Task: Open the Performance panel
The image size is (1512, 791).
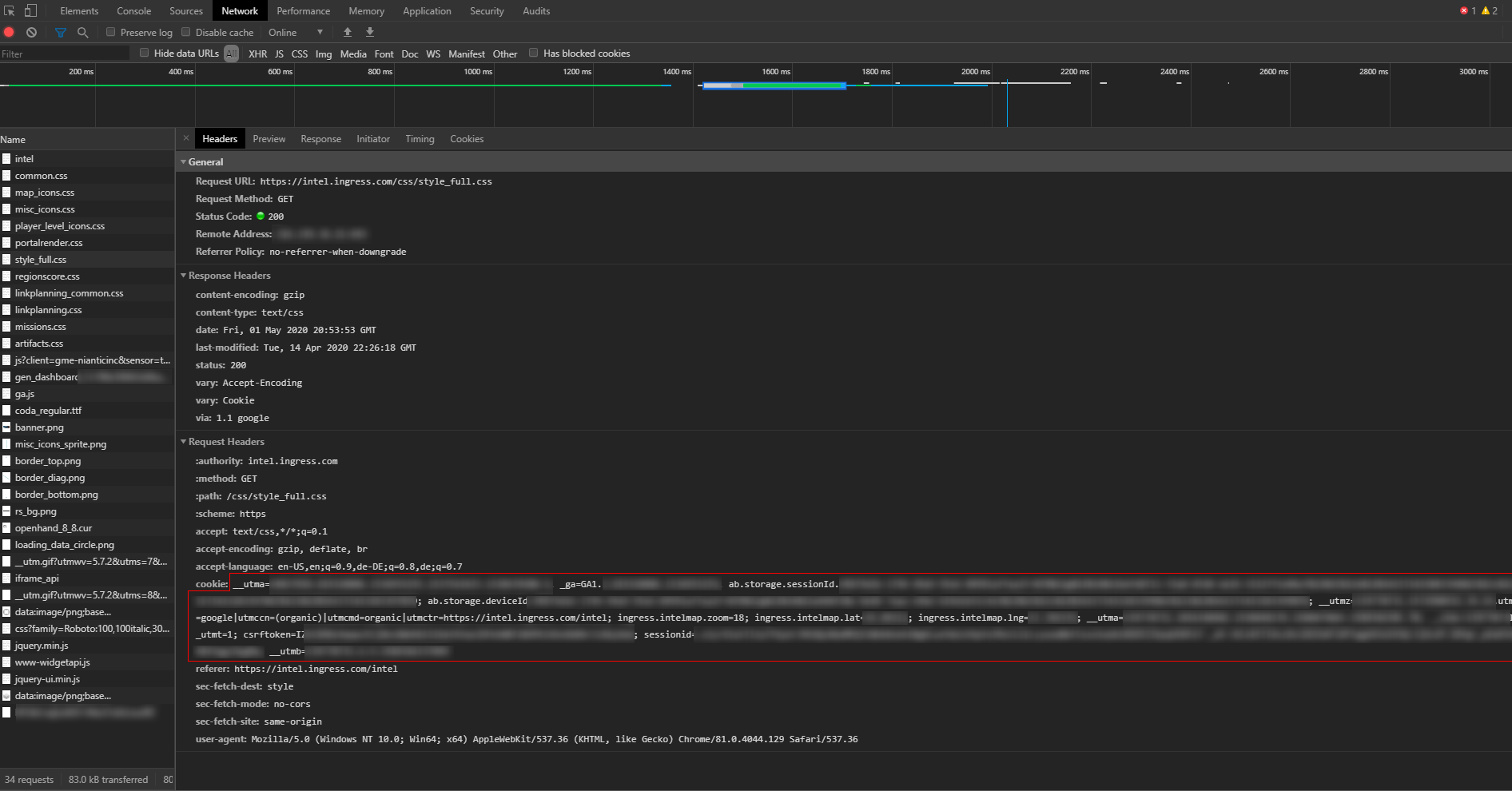Action: click(303, 10)
